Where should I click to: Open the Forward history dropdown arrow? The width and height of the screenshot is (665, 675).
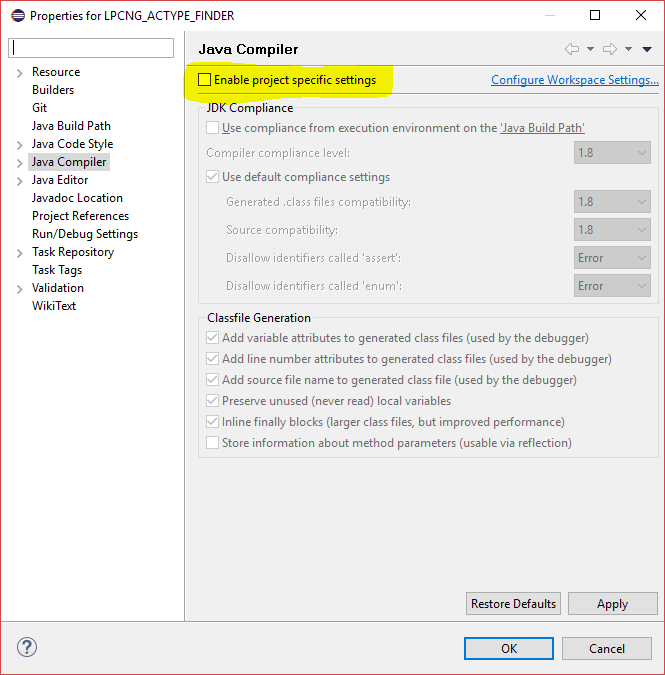click(628, 49)
